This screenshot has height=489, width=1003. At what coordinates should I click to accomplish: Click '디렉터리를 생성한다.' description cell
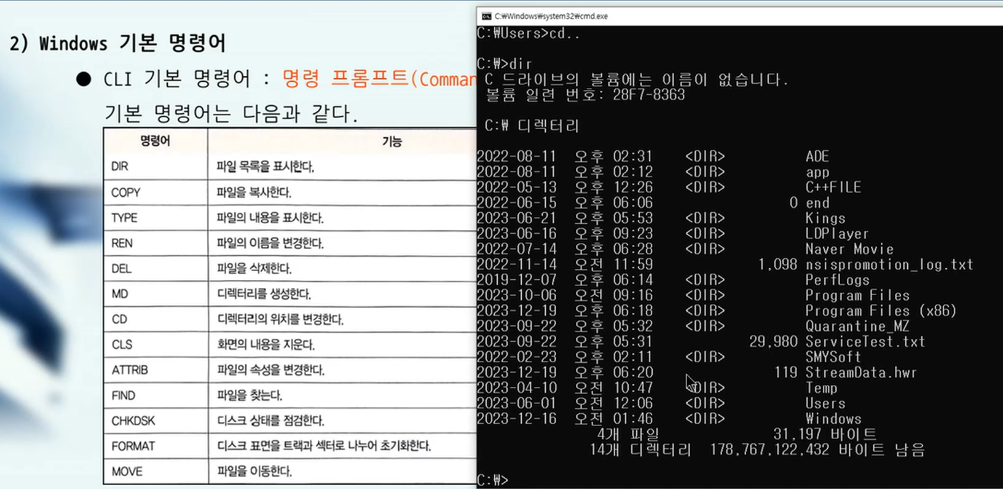(x=342, y=294)
